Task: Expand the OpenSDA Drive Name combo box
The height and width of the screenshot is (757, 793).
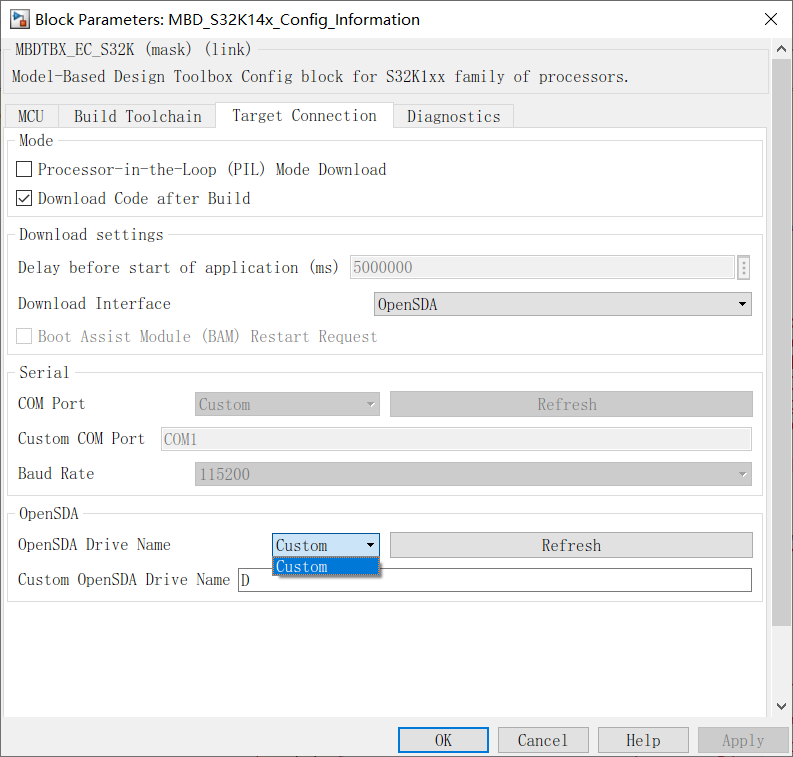Action: pos(325,545)
